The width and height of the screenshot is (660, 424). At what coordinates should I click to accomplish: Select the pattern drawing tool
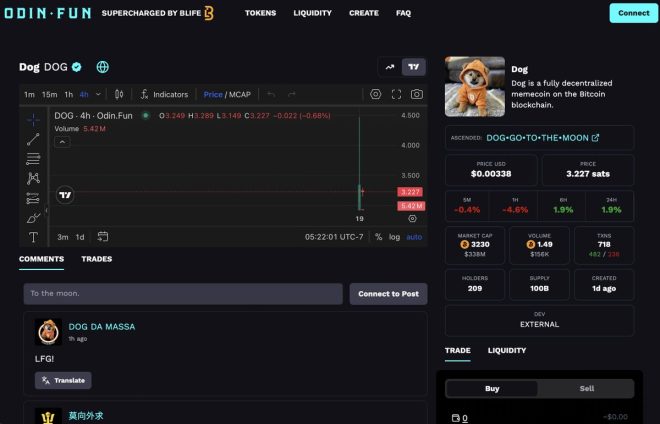point(33,178)
